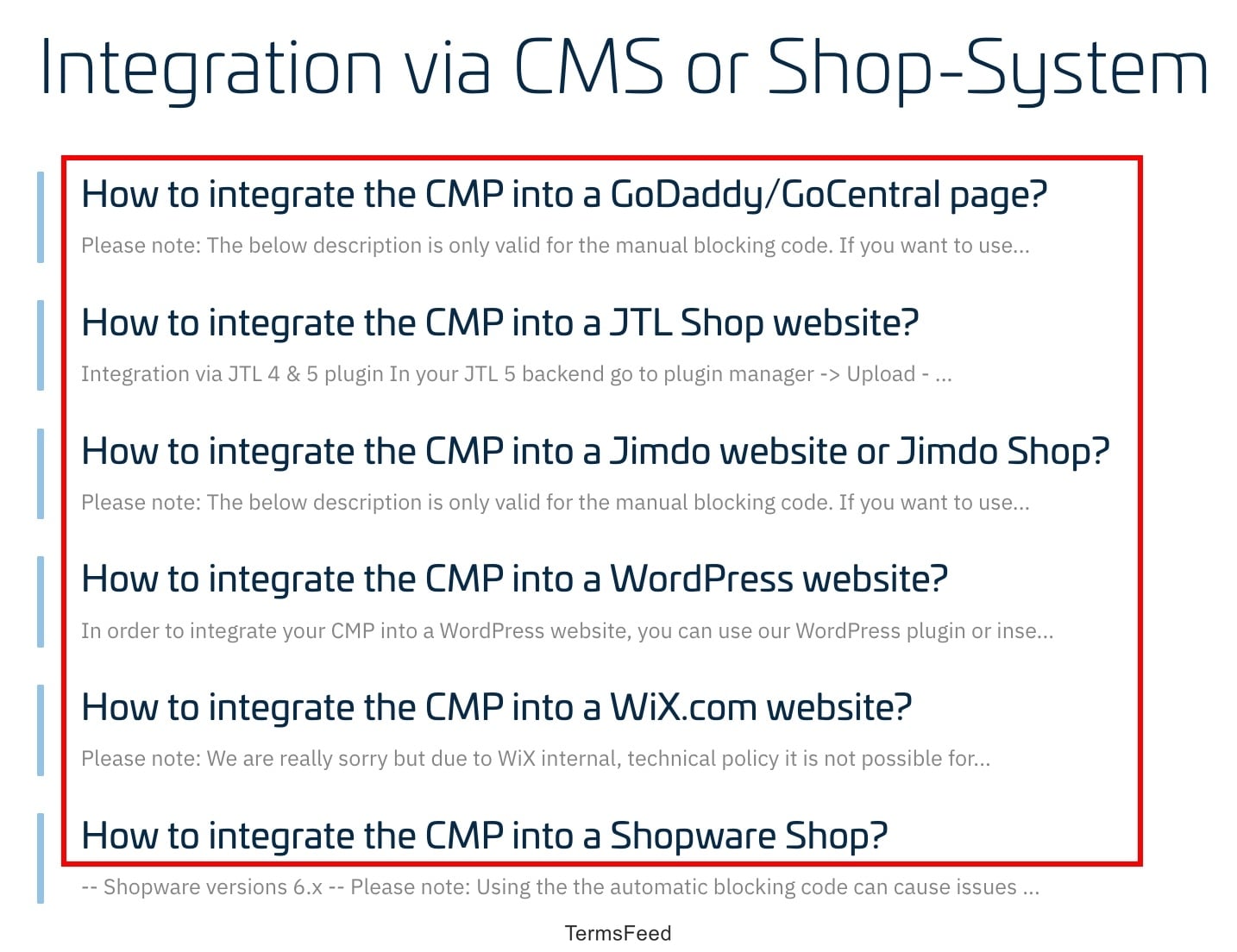The width and height of the screenshot is (1237, 952).
Task: Click the GoDaddy excerpt about manual blocking code
Action: coord(556,246)
